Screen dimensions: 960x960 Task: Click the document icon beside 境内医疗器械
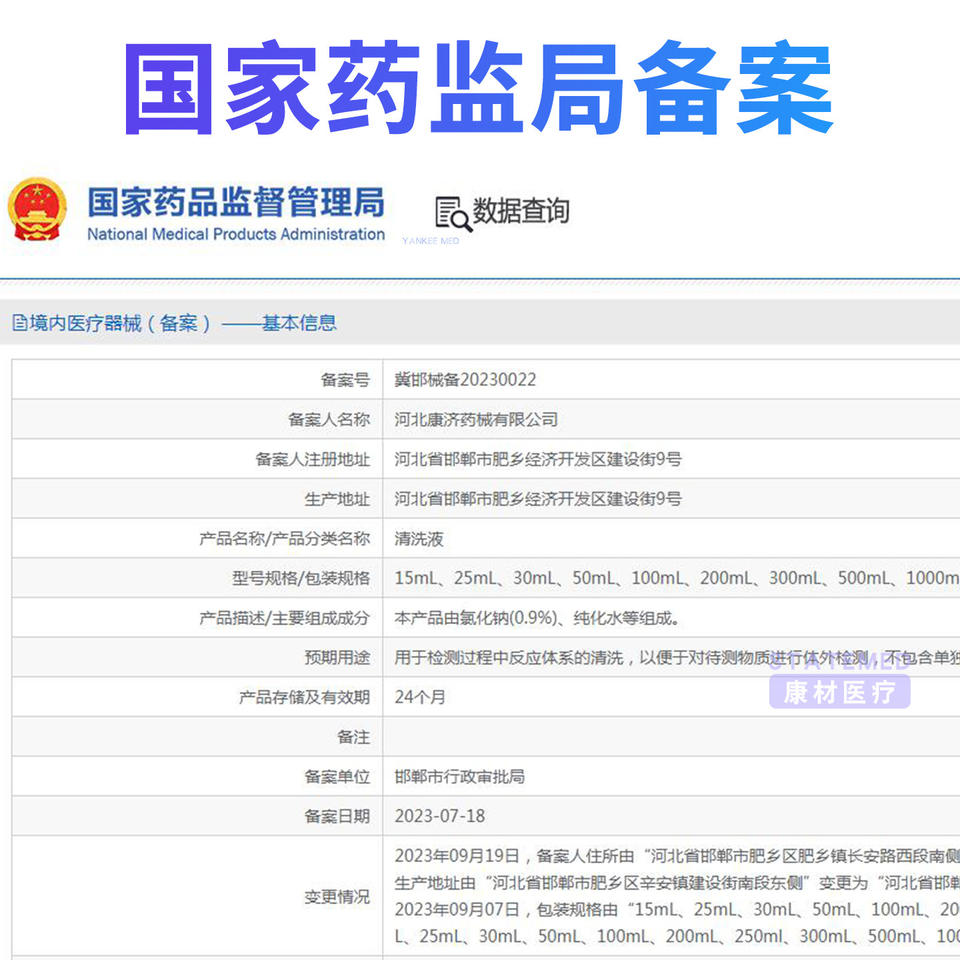tap(19, 323)
